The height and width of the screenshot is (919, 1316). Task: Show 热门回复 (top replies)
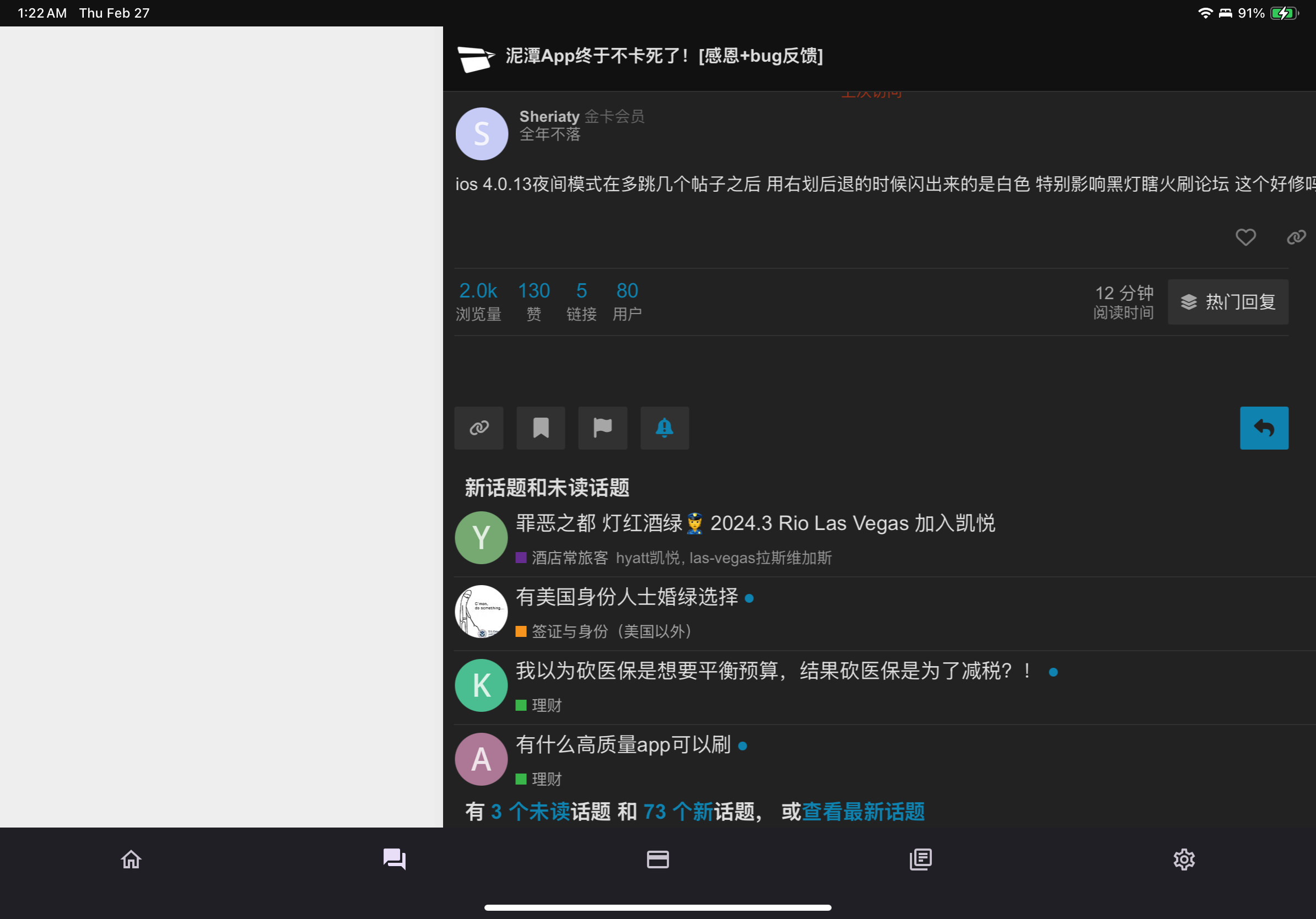(x=1228, y=302)
